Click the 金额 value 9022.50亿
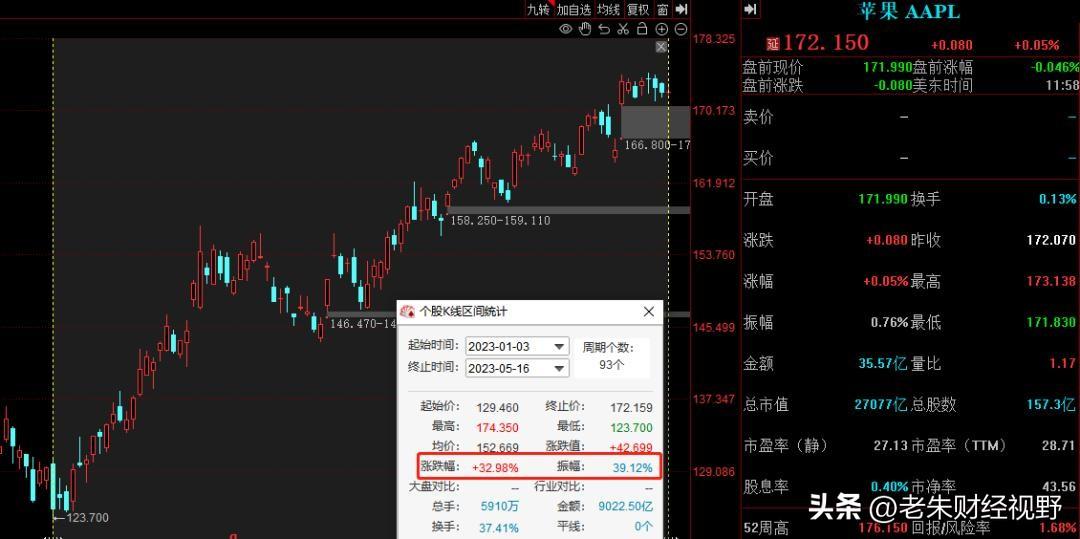Screen dimensions: 1080x539 pyautogui.click(x=627, y=507)
